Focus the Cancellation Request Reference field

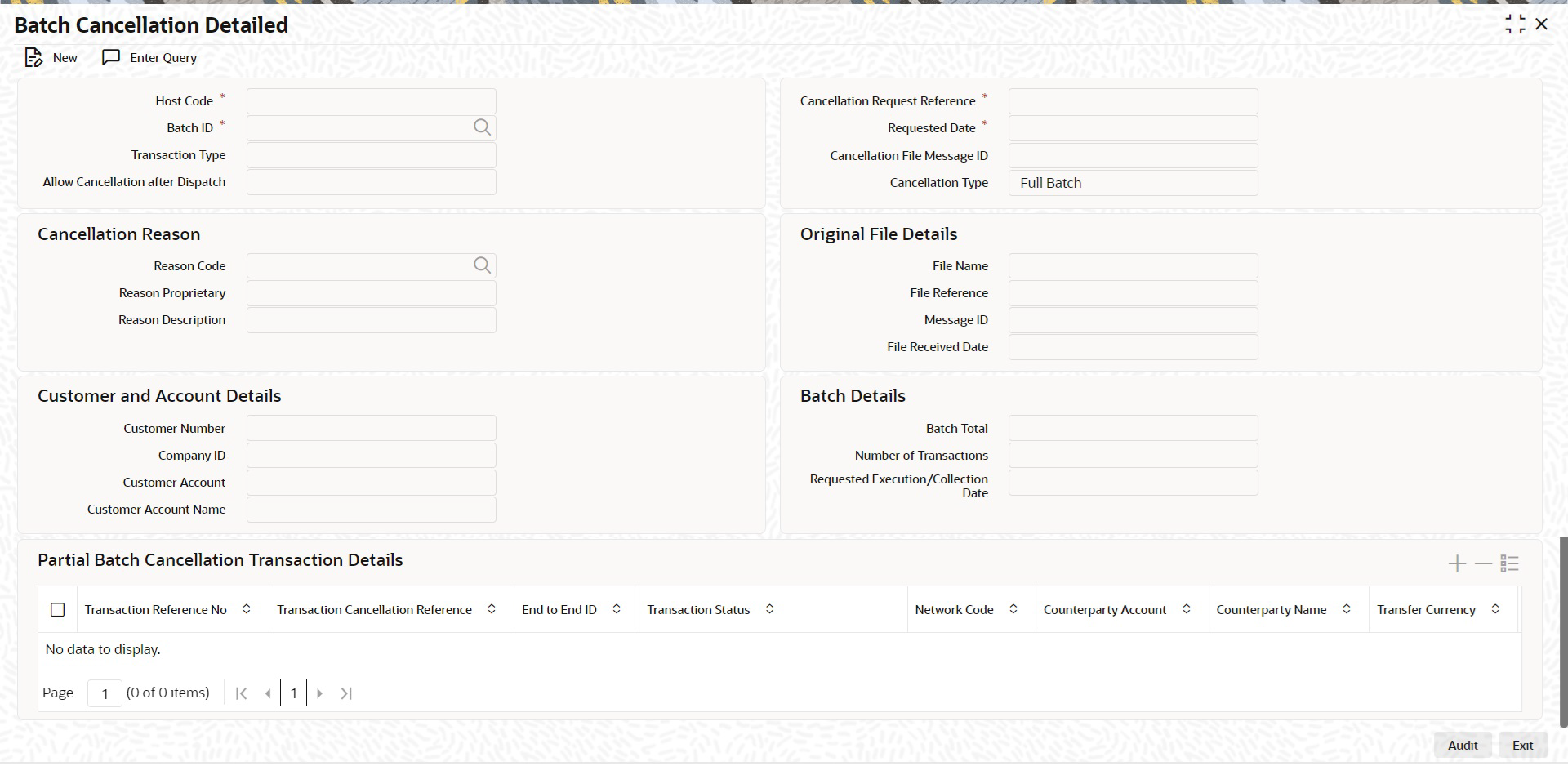click(1134, 101)
